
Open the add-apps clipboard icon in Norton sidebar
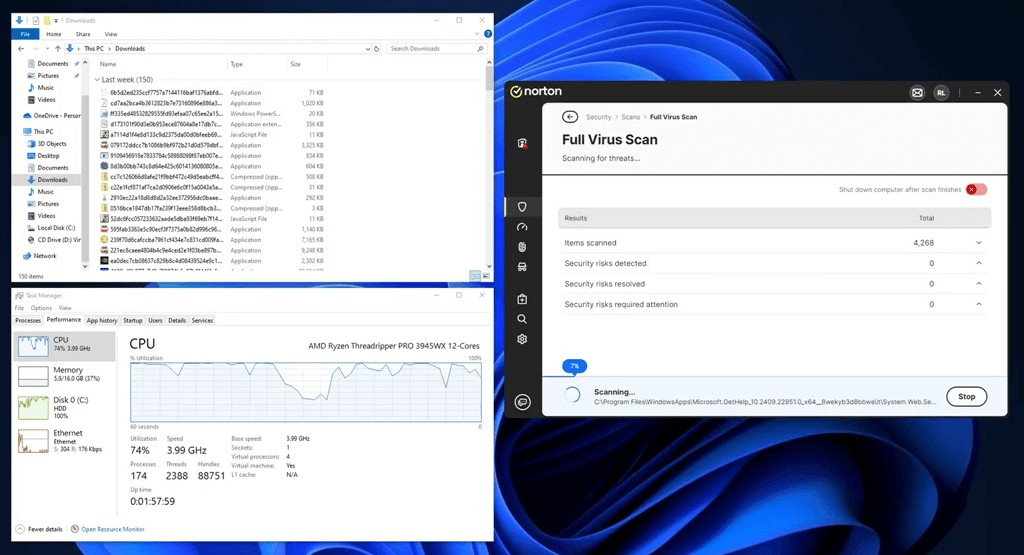pos(522,299)
